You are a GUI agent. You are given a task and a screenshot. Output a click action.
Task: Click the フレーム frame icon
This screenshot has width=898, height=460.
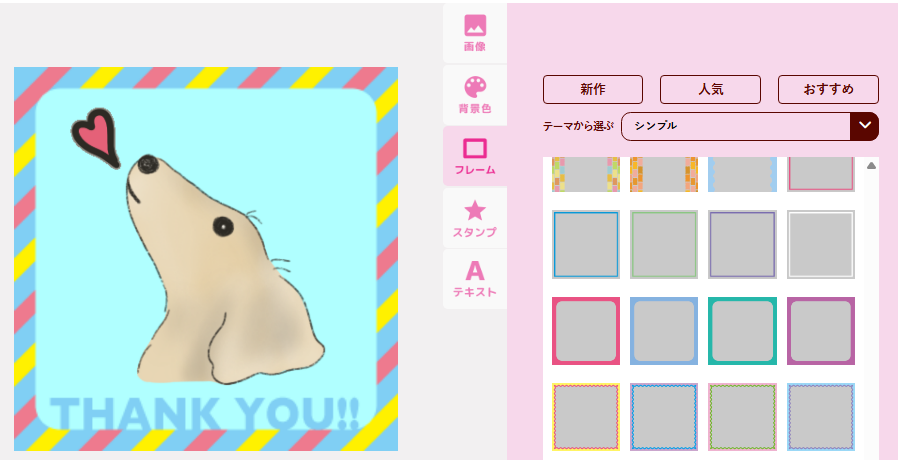pyautogui.click(x=475, y=149)
